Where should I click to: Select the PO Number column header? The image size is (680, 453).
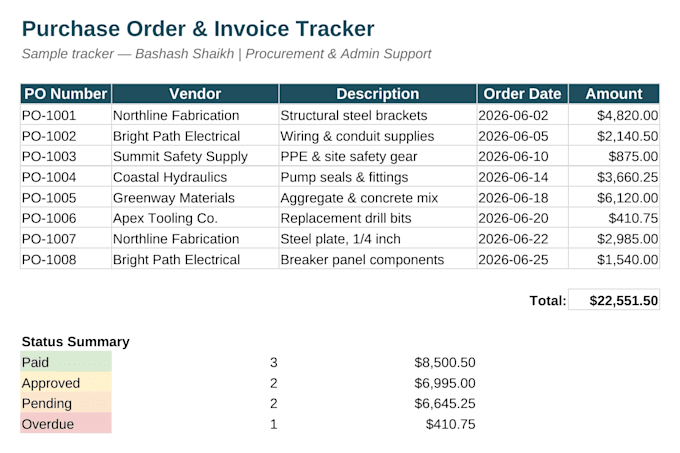[x=66, y=94]
